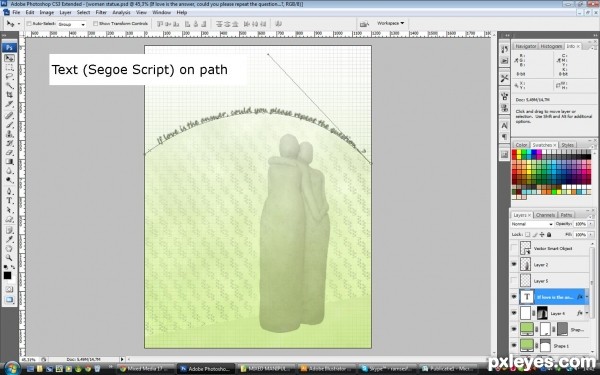Activate the Zoom tool magnifier
The image size is (600, 375).
9,258
